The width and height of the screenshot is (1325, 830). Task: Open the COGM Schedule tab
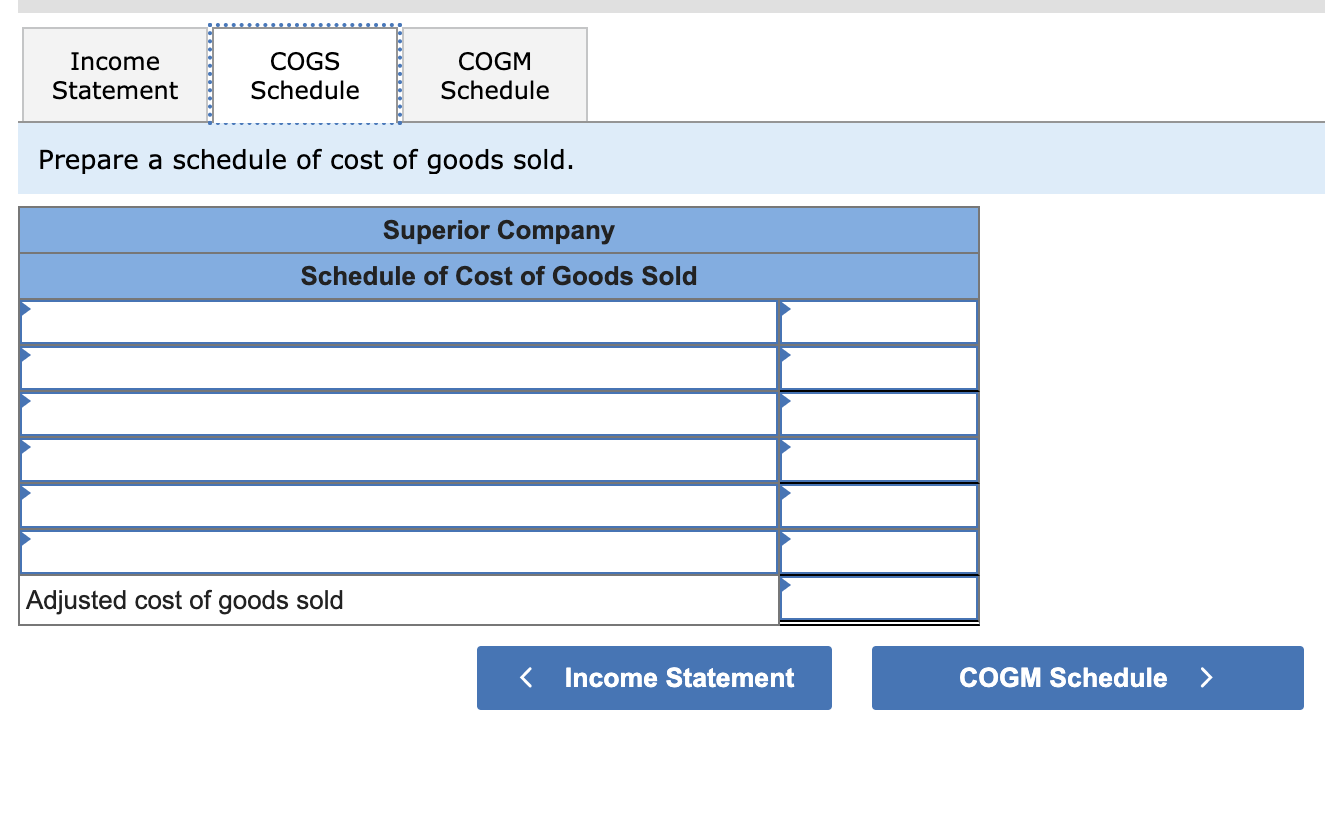(495, 76)
